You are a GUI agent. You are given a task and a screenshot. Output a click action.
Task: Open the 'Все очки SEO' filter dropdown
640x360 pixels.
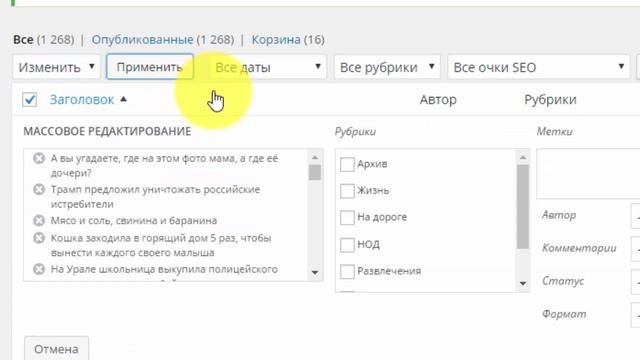pyautogui.click(x=539, y=67)
